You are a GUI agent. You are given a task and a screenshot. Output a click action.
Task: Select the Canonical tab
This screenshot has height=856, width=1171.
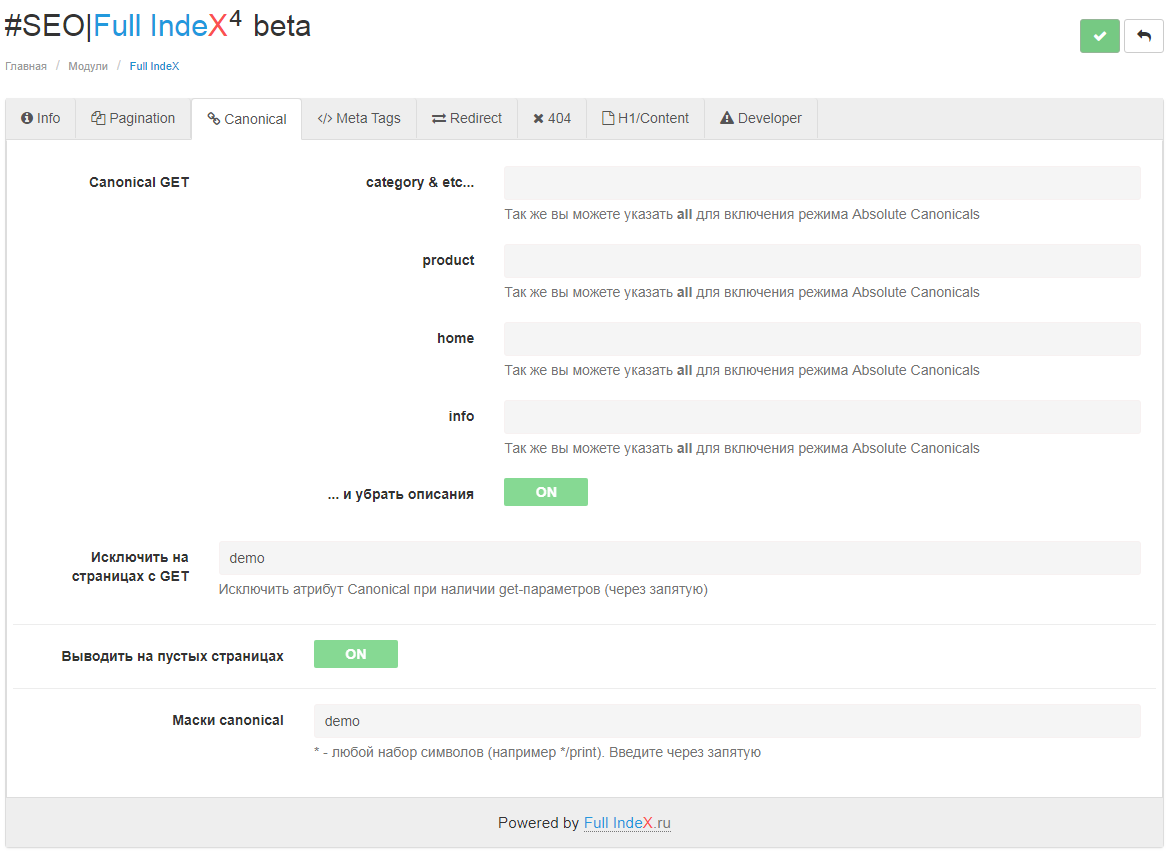247,119
